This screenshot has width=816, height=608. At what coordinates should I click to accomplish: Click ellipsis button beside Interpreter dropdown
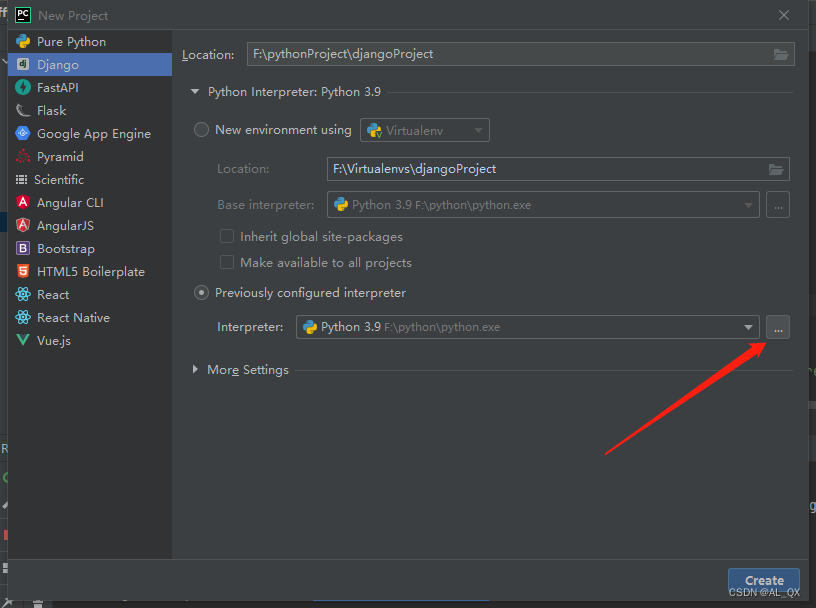(x=777, y=327)
